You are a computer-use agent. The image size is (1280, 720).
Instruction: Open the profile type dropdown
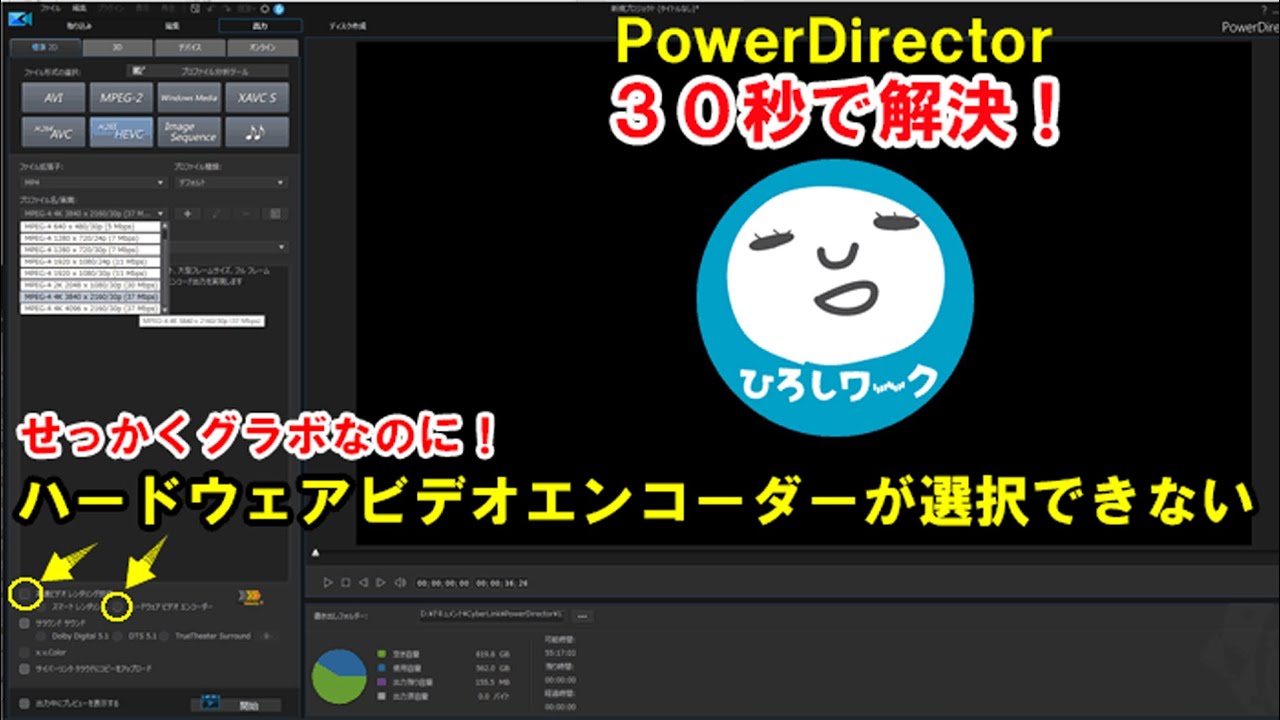point(230,183)
